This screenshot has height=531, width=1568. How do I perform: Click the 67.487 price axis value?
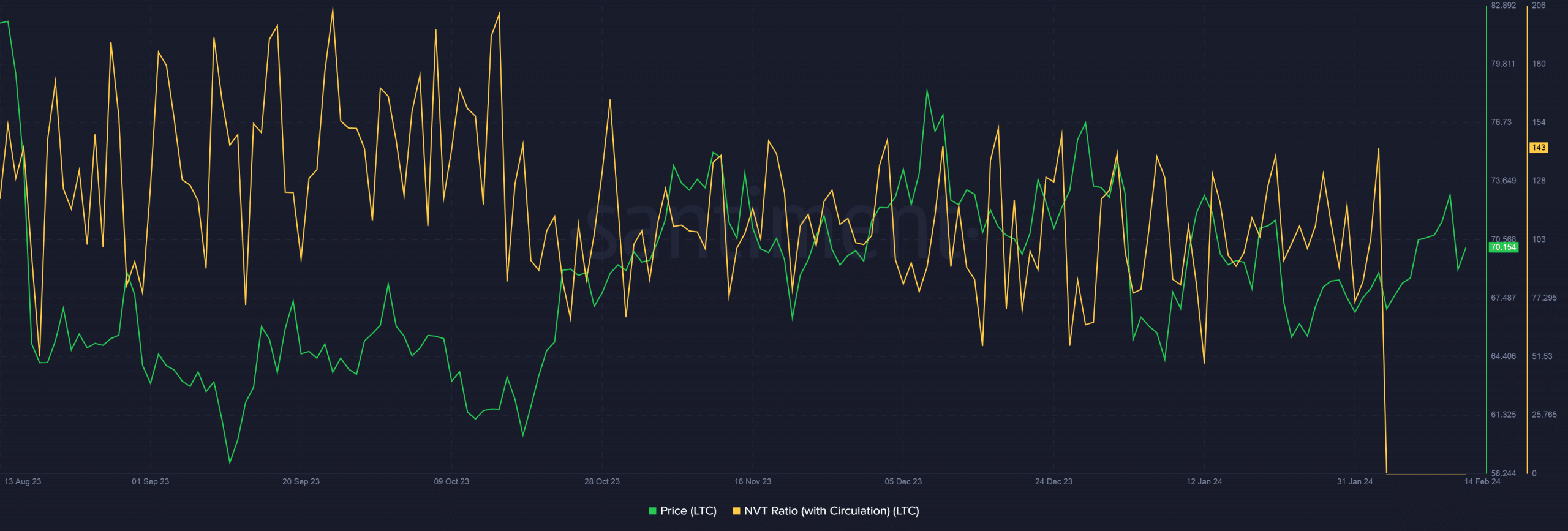point(1503,298)
